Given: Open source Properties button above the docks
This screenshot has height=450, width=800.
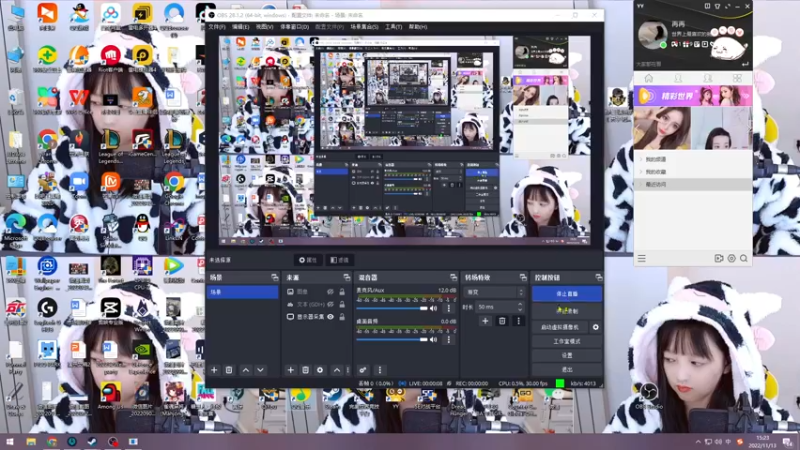Looking at the screenshot, I should [308, 260].
